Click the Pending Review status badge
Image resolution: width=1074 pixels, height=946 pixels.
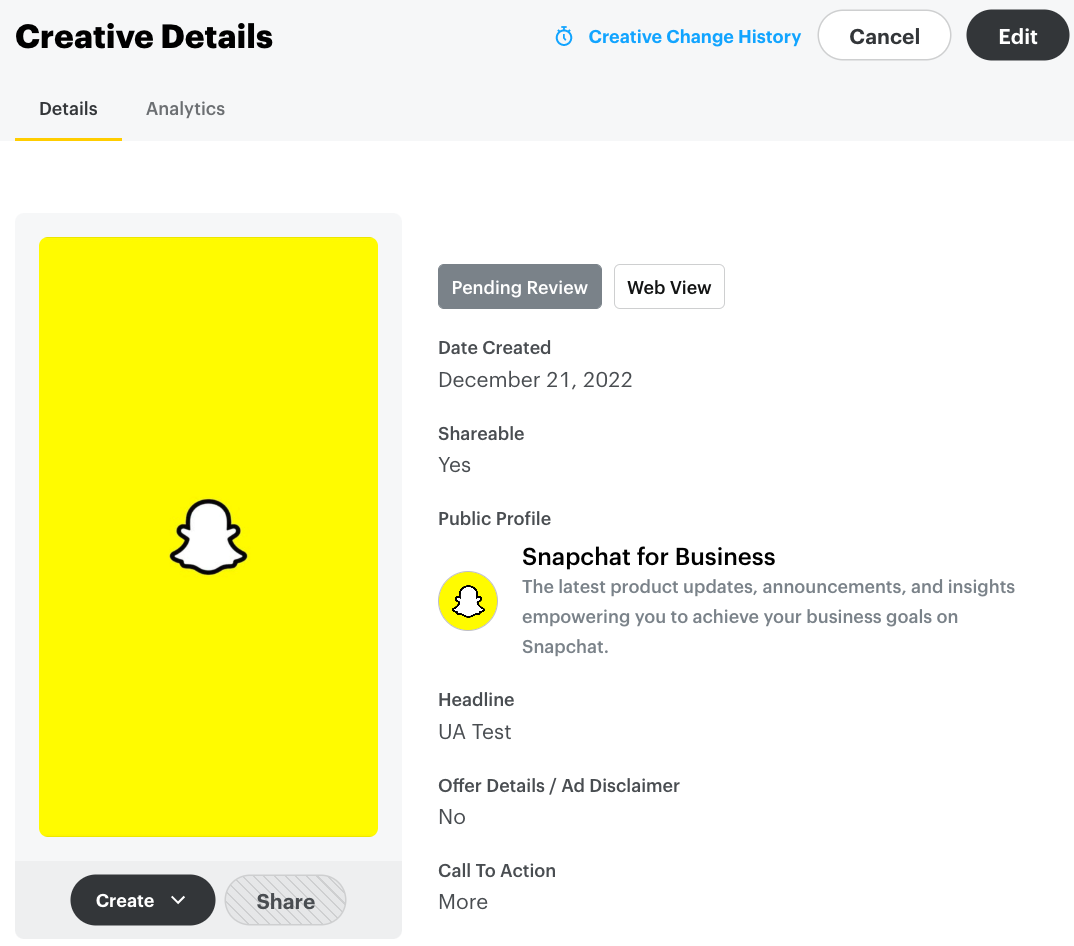click(520, 287)
